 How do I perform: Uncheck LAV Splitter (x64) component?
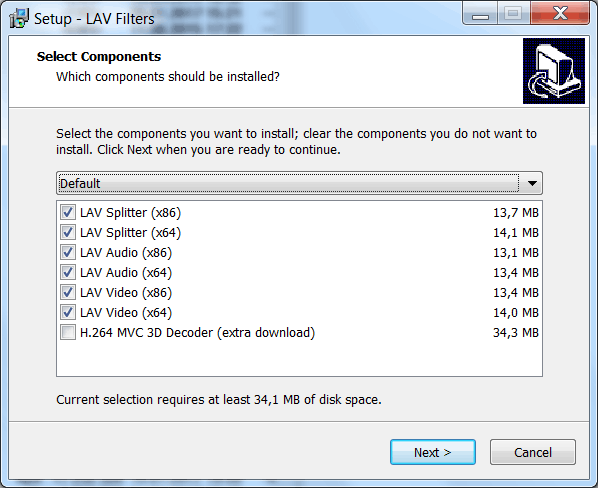pos(68,233)
